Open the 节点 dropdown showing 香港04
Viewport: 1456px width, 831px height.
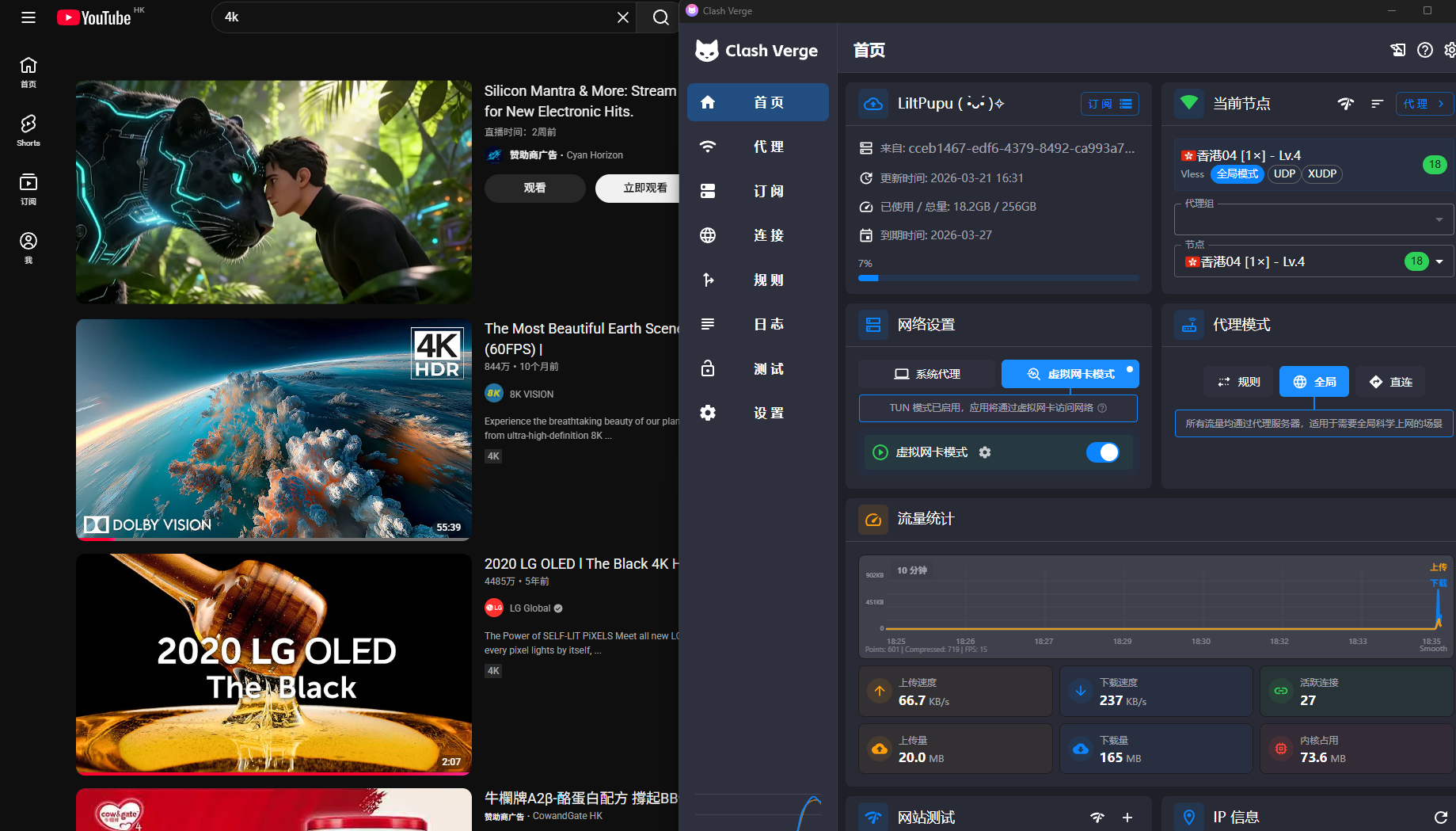[x=1439, y=261]
